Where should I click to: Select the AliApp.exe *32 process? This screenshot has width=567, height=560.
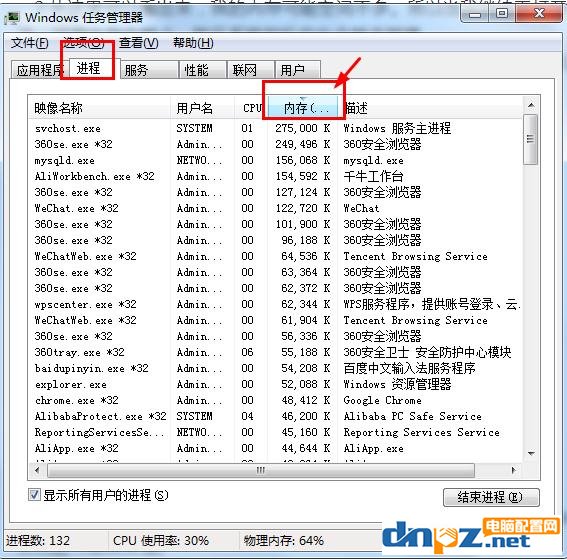coord(77,448)
